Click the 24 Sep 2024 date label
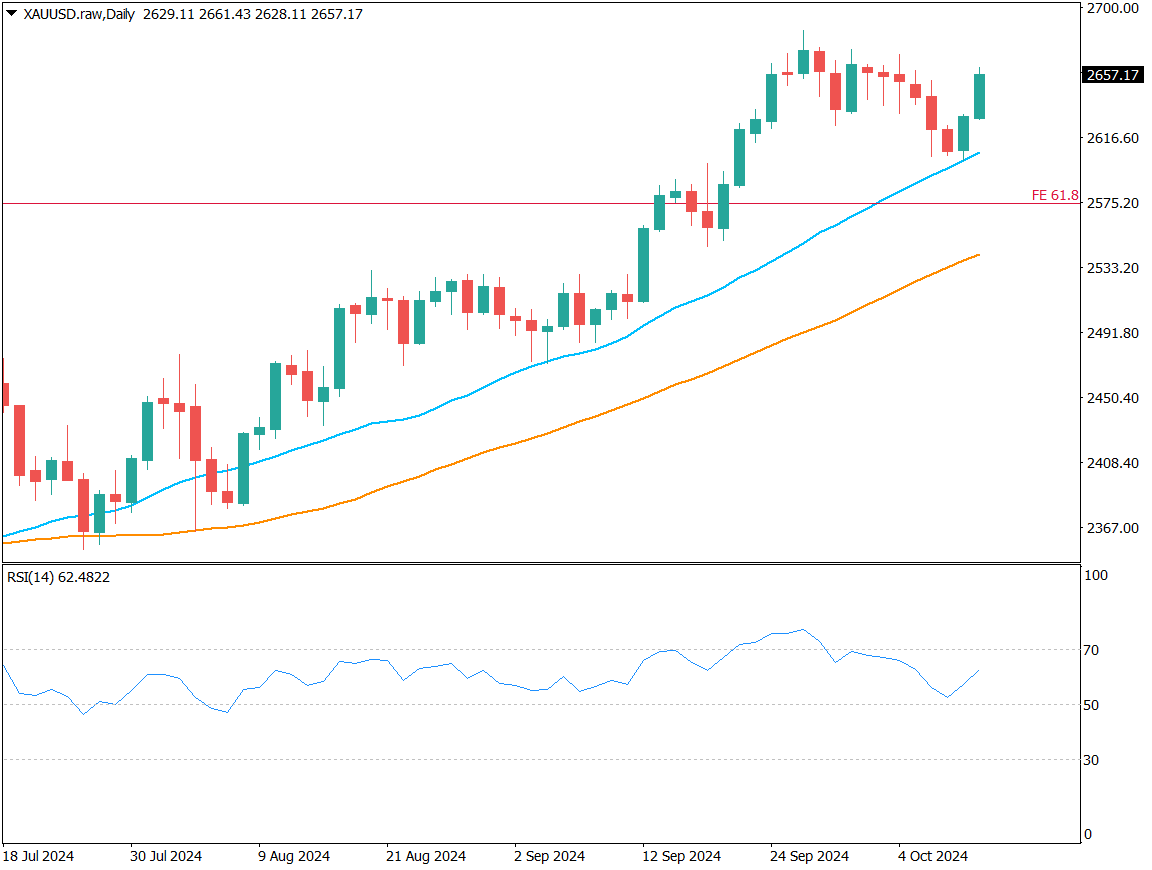Image resolution: width=1152 pixels, height=870 pixels. click(808, 857)
